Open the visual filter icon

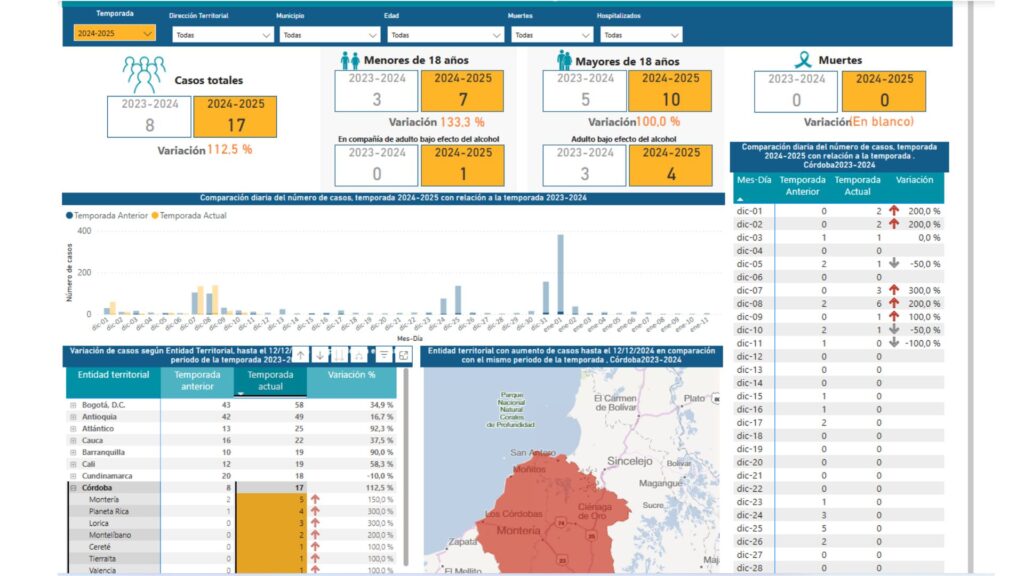pyautogui.click(x=384, y=355)
